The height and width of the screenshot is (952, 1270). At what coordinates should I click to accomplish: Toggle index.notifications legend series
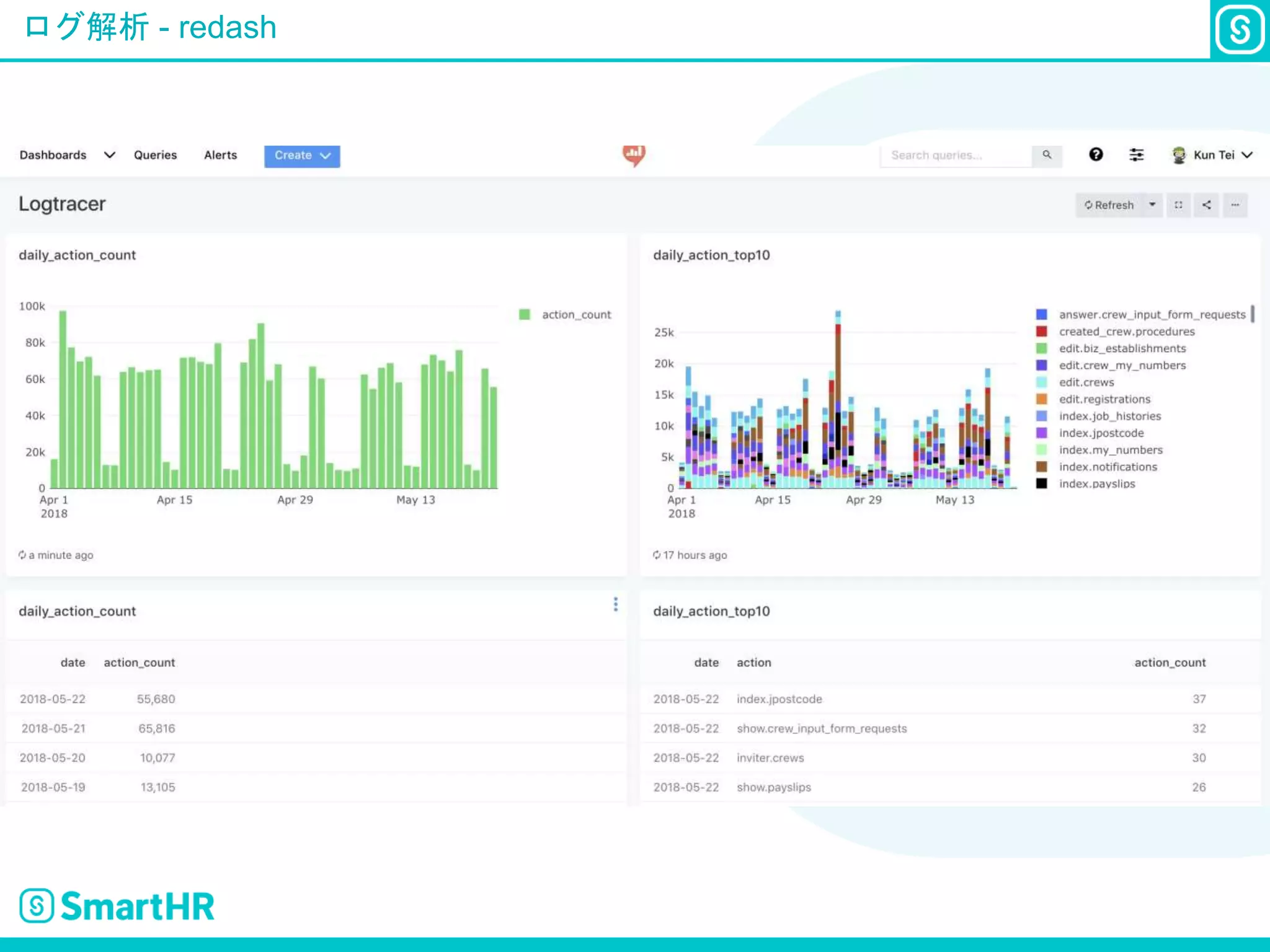pos(1108,467)
